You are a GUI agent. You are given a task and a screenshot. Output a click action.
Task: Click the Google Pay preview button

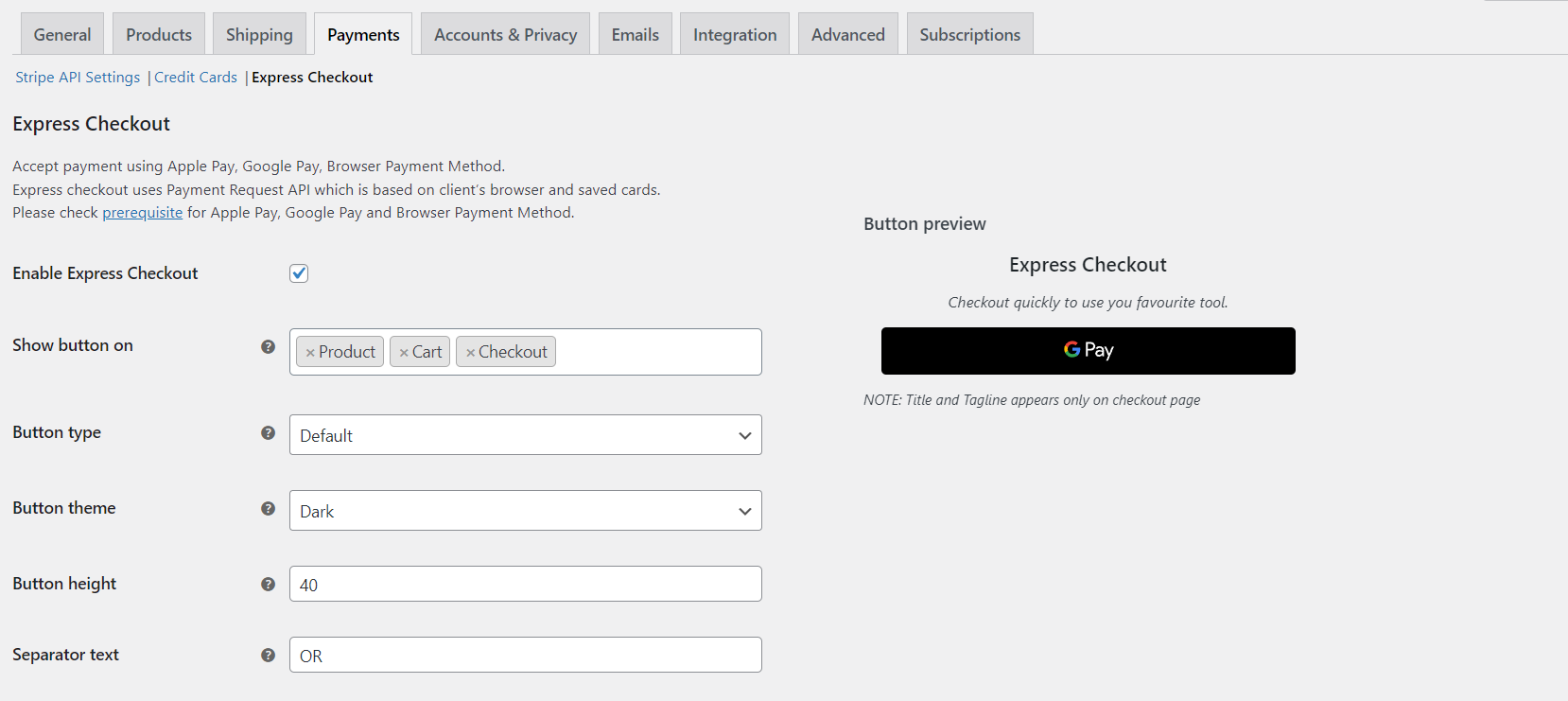1089,351
